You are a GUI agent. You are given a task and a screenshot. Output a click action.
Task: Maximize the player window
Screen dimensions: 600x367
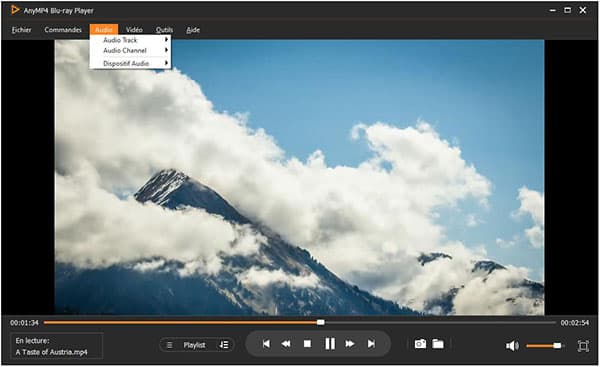click(x=567, y=10)
